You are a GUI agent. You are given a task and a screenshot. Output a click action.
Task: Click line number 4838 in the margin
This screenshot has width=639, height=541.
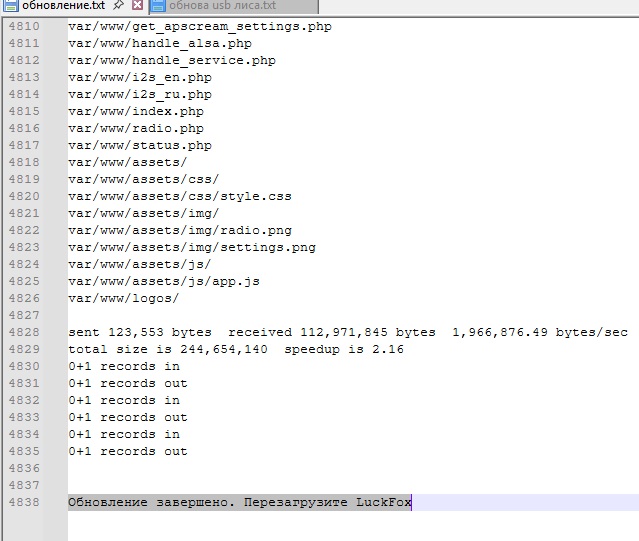click(24, 502)
